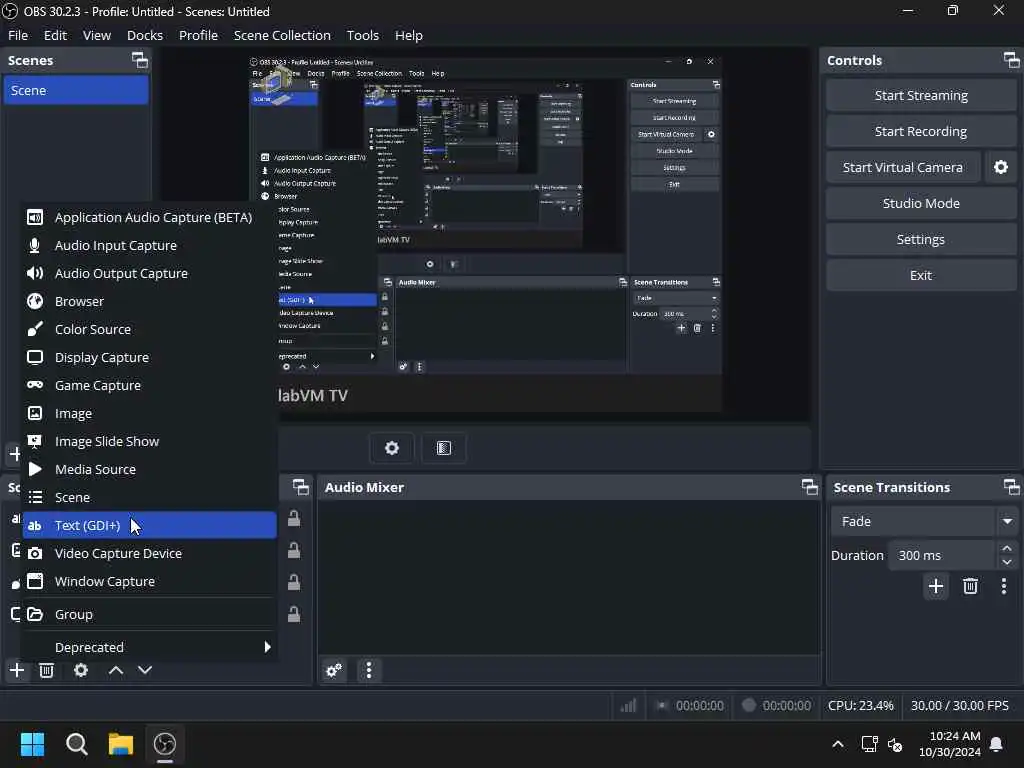Open the Scene Collection menu

point(282,35)
